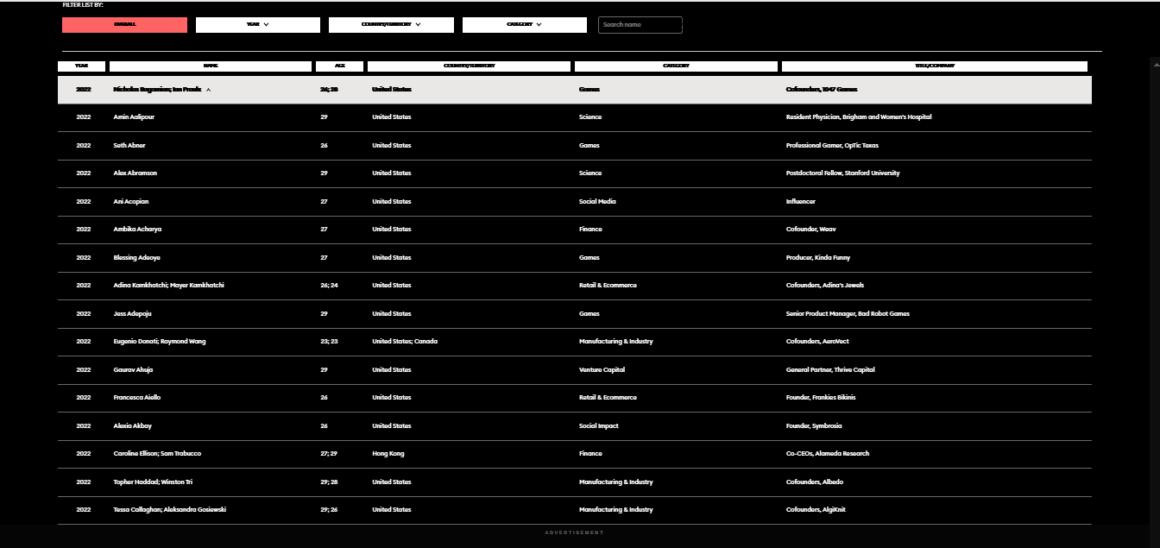Select the red Overall filter button

point(124,25)
